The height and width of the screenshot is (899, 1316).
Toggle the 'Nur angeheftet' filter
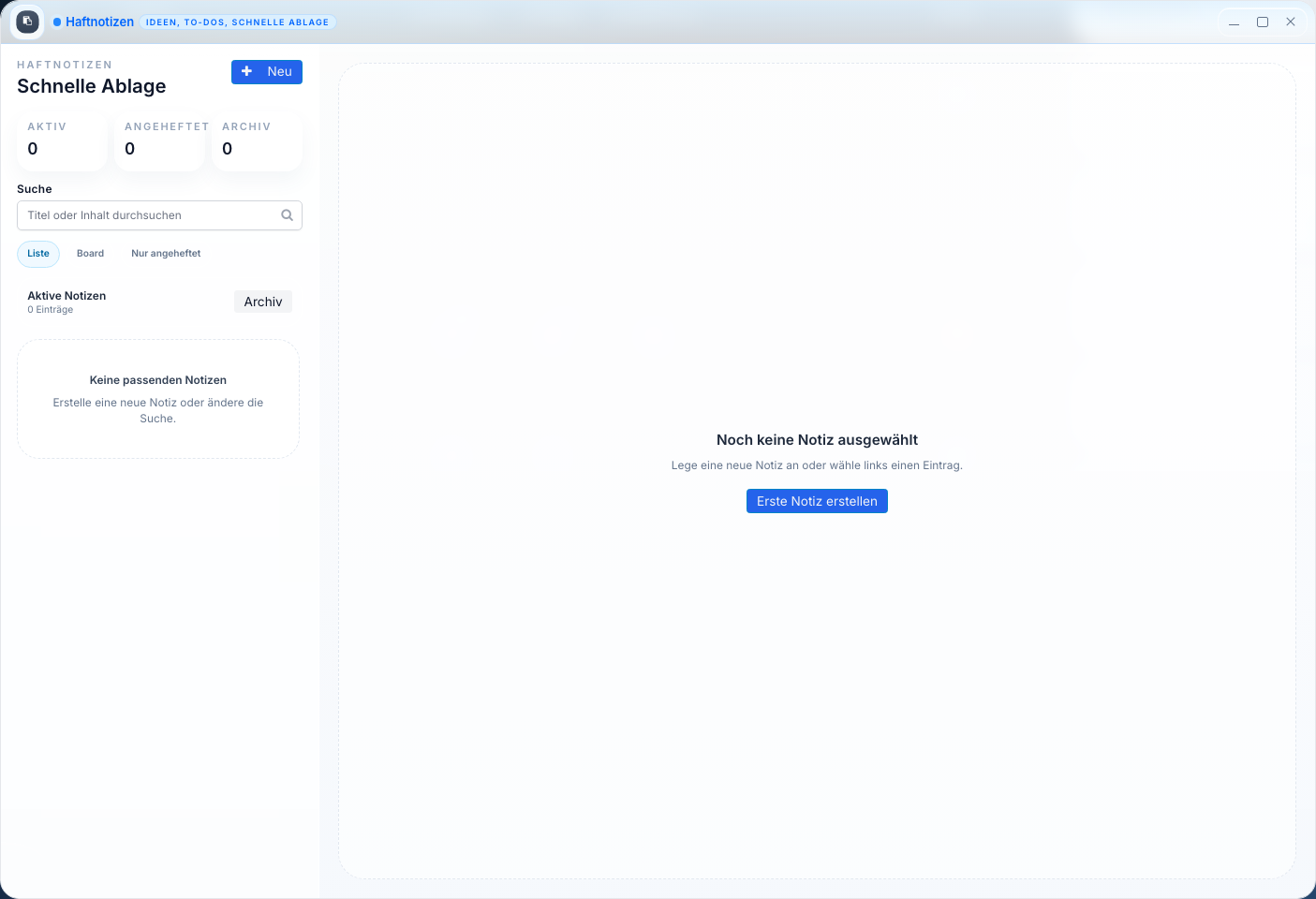click(166, 254)
